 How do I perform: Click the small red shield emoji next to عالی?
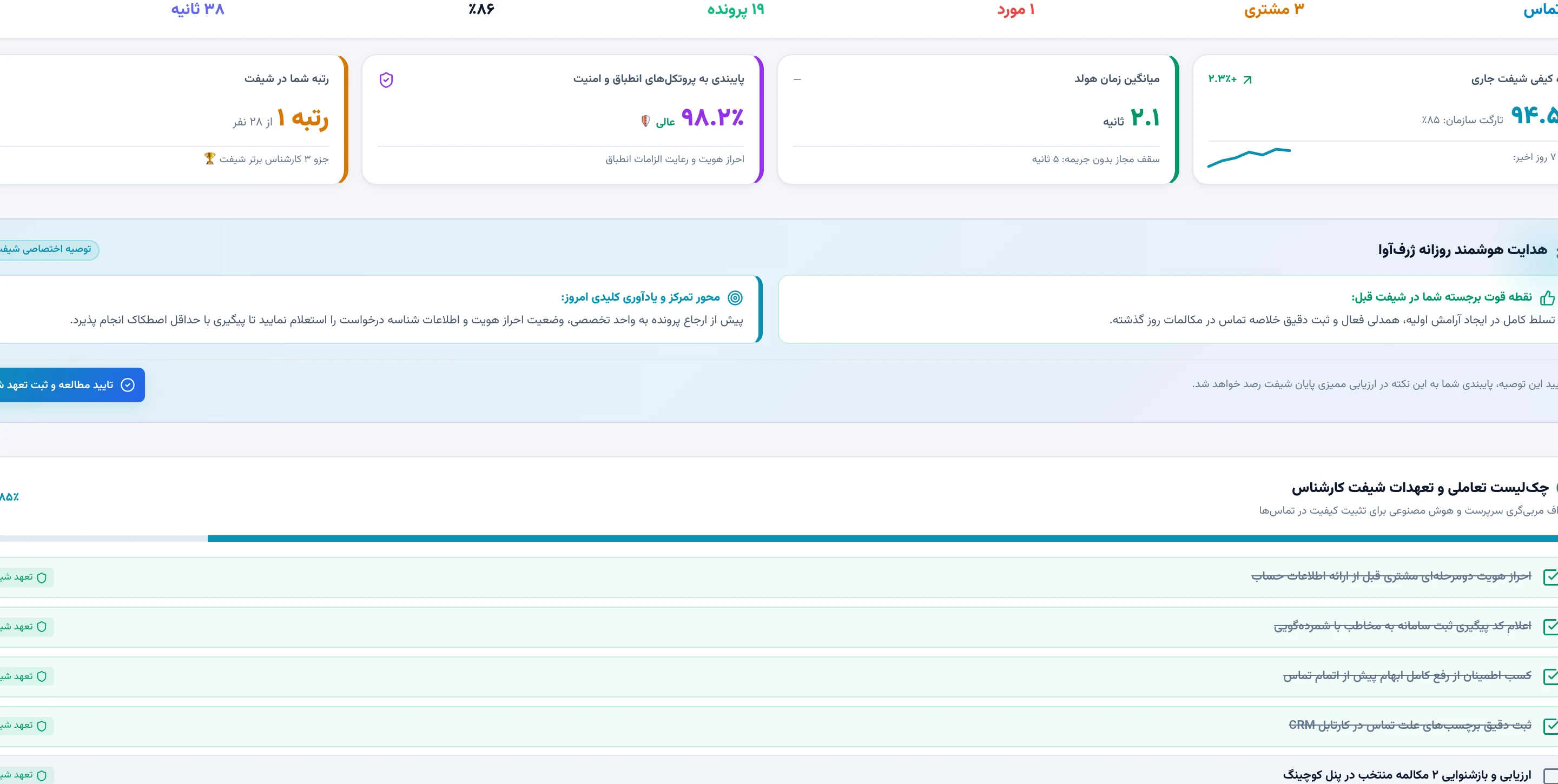[645, 121]
